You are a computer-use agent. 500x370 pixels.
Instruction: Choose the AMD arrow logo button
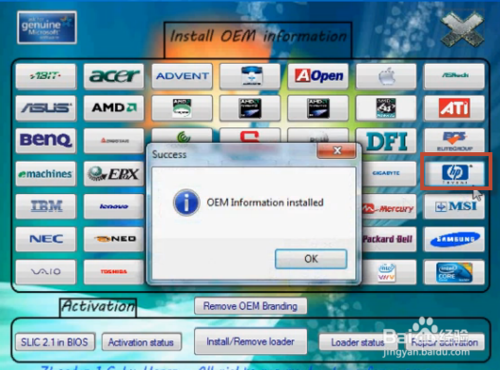pos(114,108)
